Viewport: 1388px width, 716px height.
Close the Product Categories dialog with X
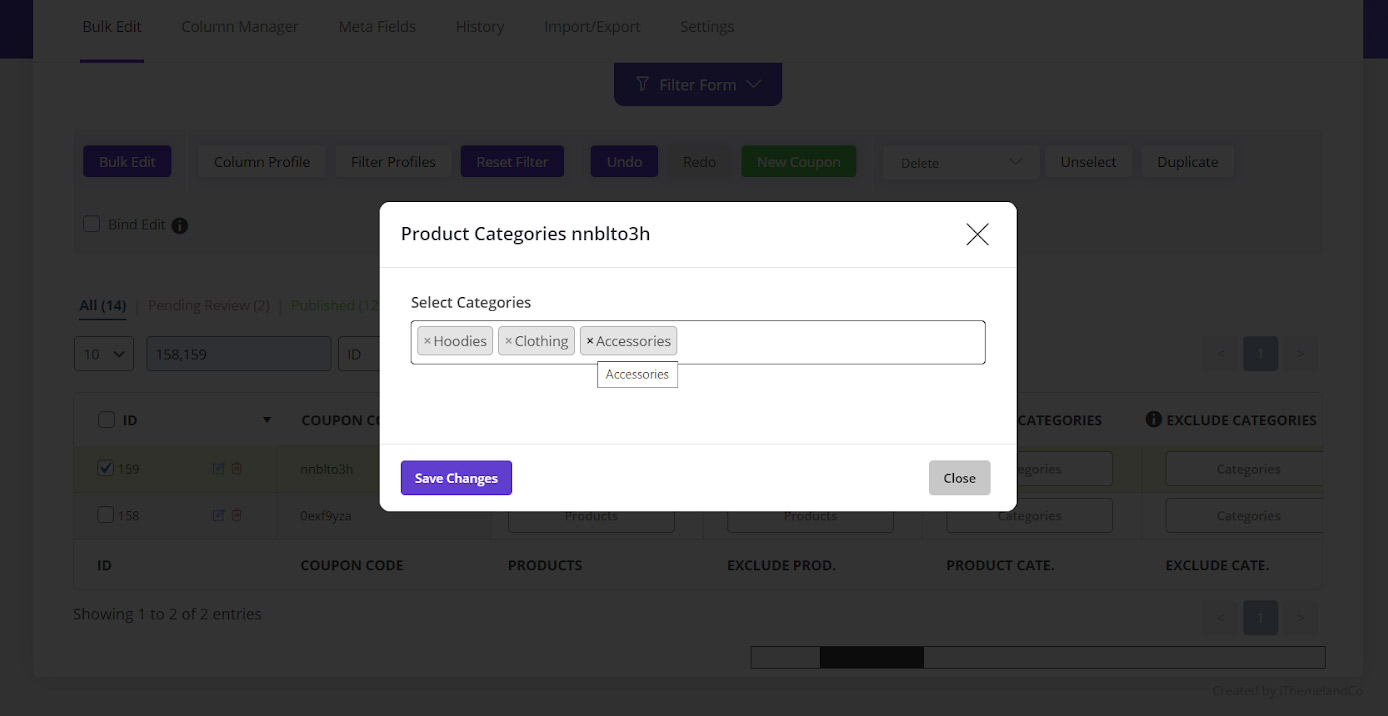click(977, 234)
